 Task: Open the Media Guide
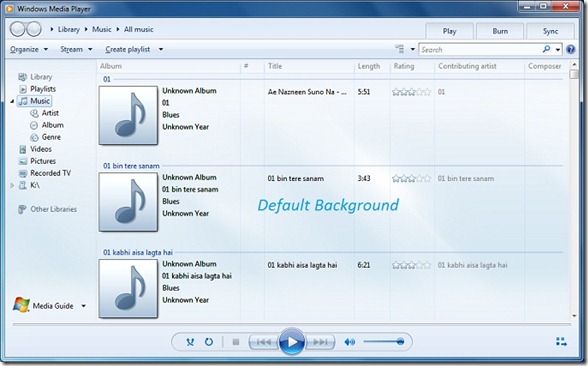[x=44, y=306]
